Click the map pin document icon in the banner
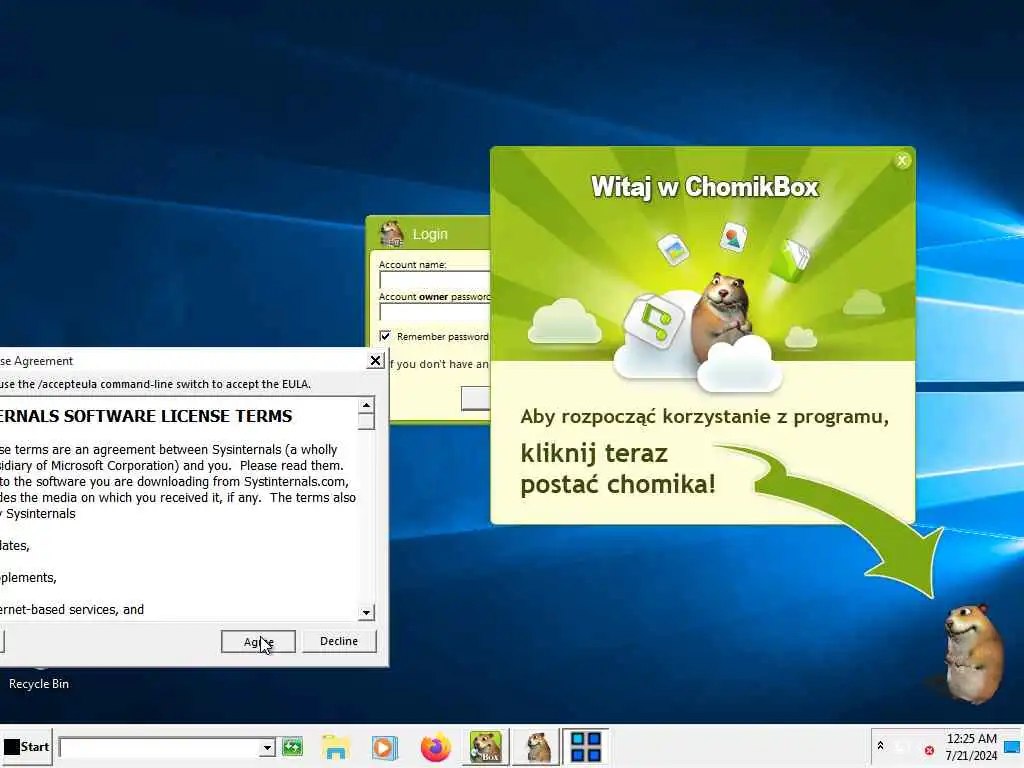1024x768 pixels. click(733, 238)
